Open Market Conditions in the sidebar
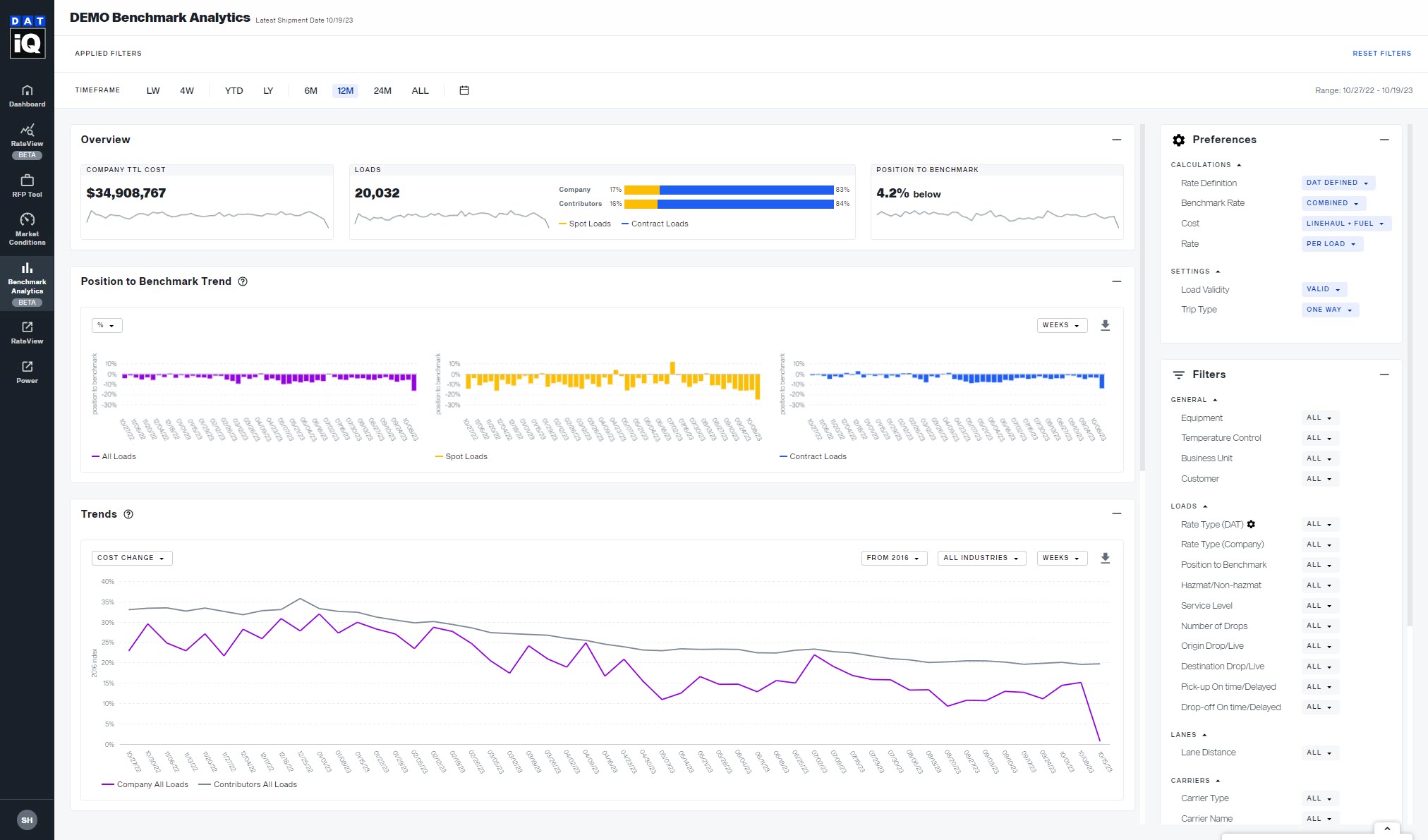Image resolution: width=1428 pixels, height=840 pixels. click(x=27, y=227)
